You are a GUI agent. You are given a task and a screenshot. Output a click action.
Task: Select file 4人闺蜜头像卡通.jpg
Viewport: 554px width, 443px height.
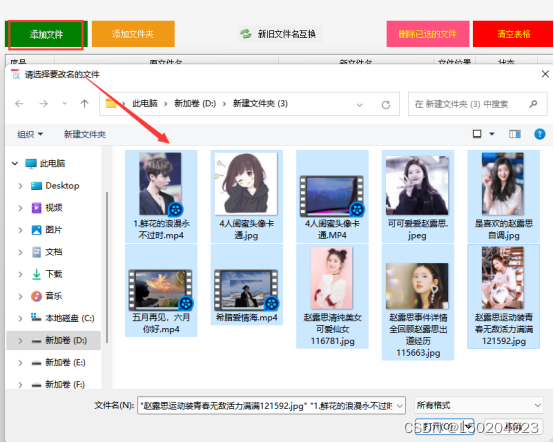[247, 196]
